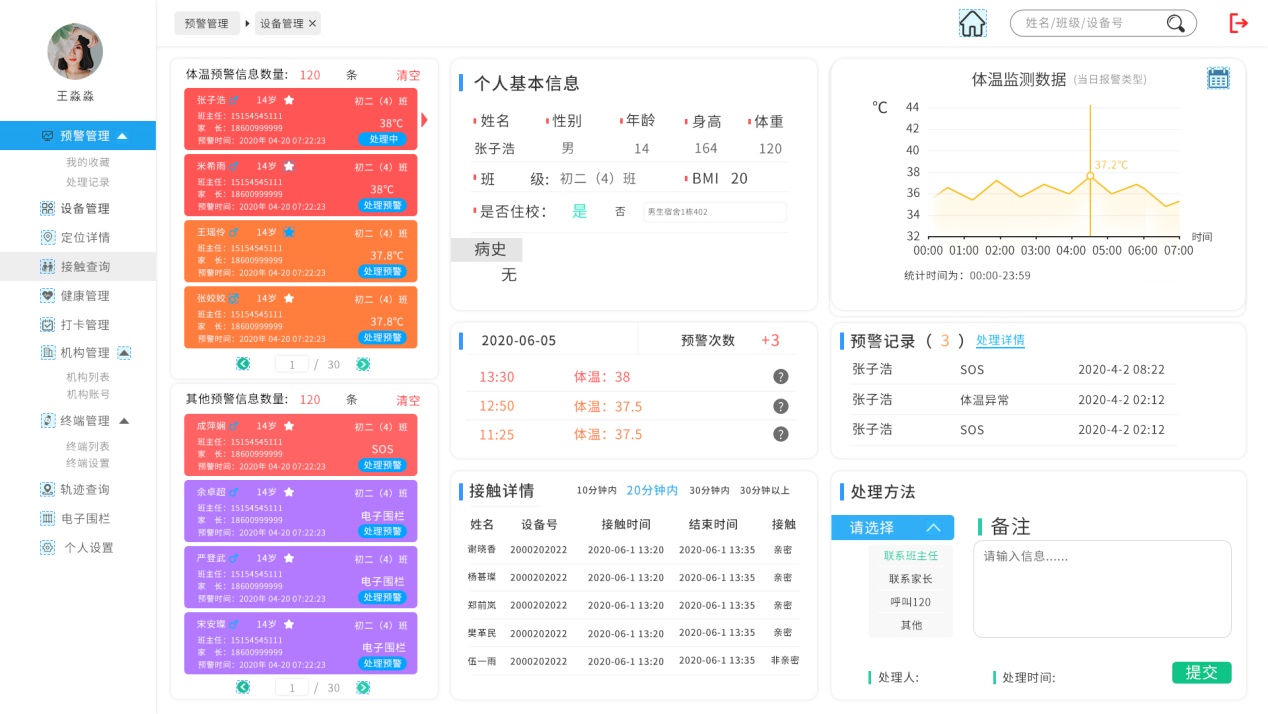This screenshot has width=1268, height=714.
Task: Go to the home page icon
Action: pyautogui.click(x=972, y=23)
